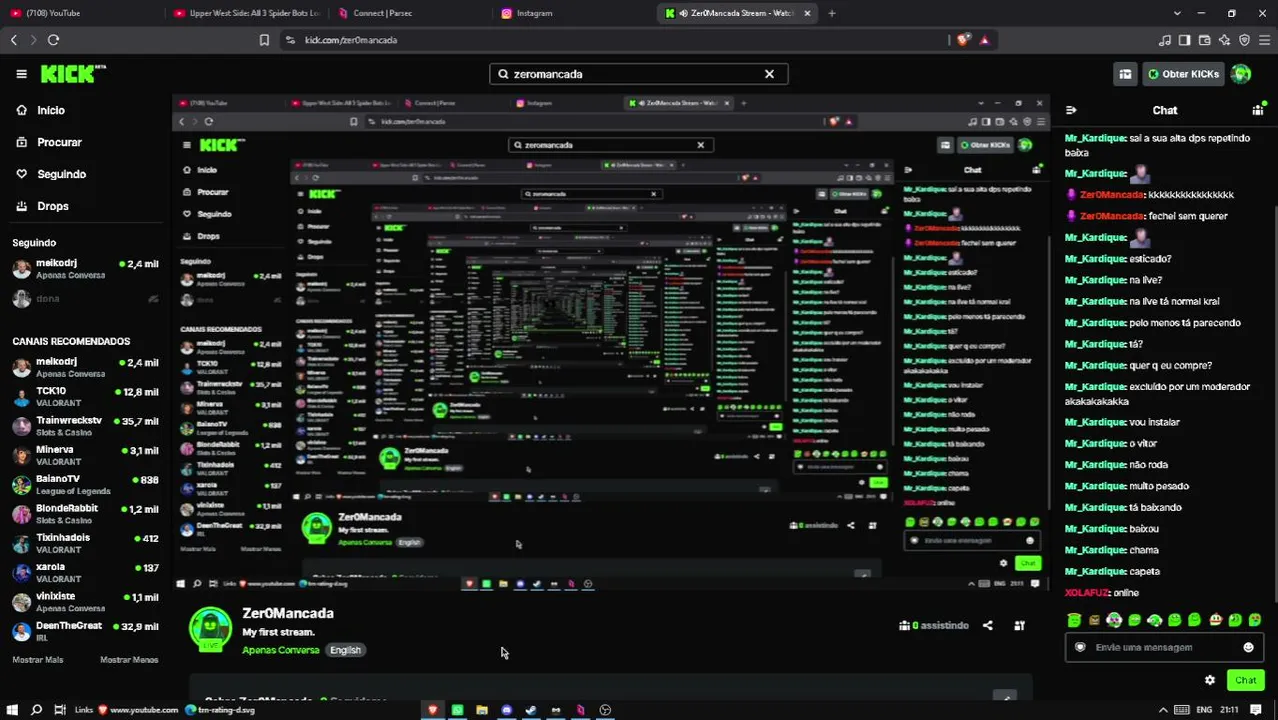Bookmark this page icon
The width and height of the screenshot is (1278, 720).
point(264,40)
